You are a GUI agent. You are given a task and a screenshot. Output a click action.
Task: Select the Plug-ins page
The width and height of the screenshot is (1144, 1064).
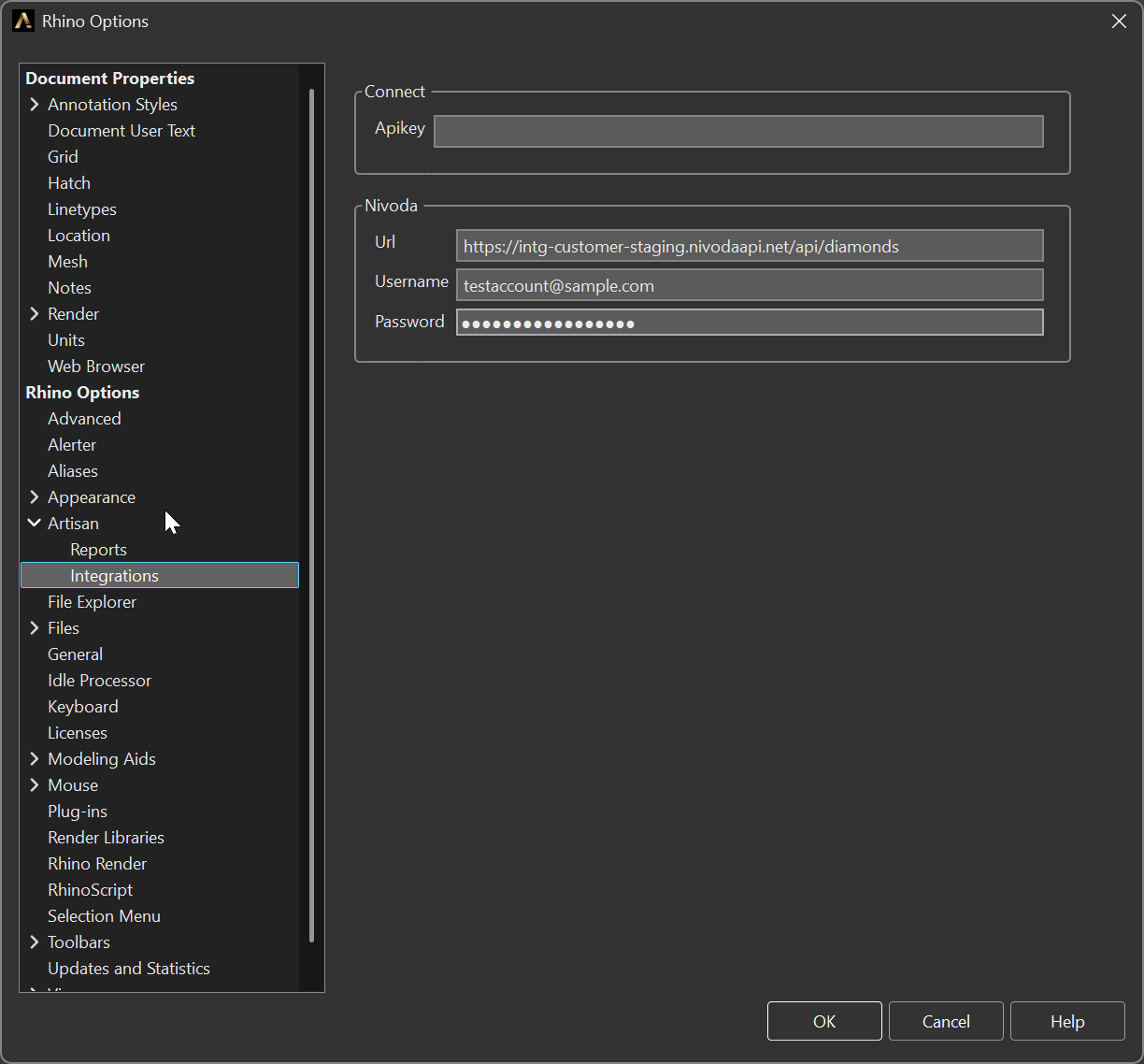[78, 811]
